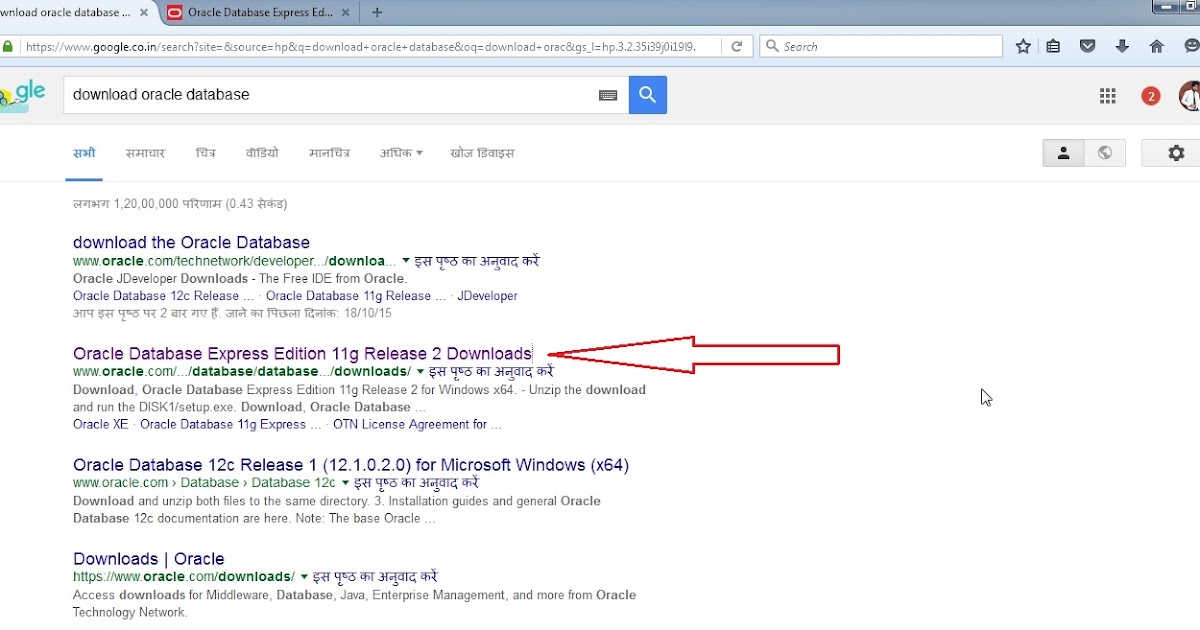
Task: Switch to the समाचार tab
Action: tap(145, 153)
